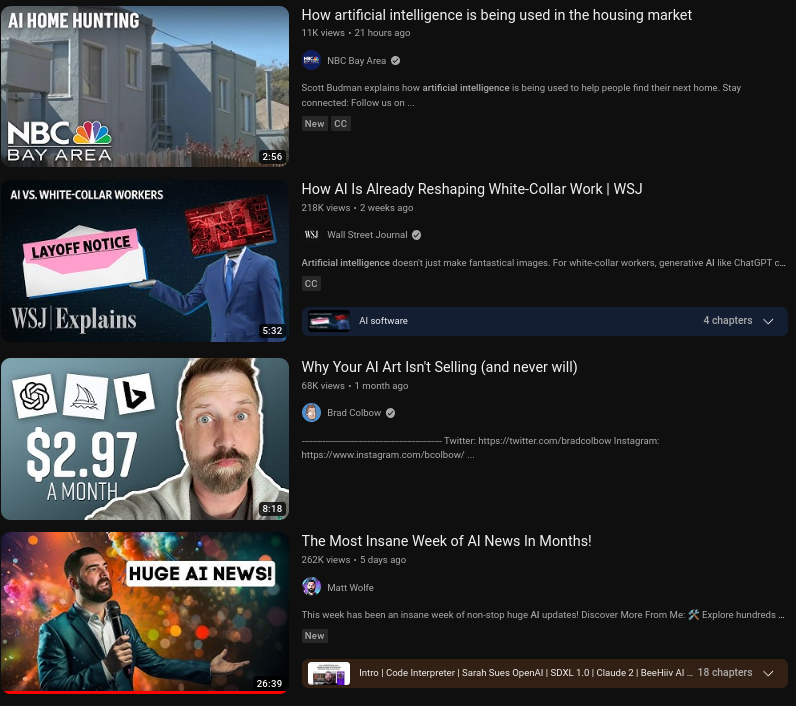Click '11K views • 21 hours ago' metadata
The height and width of the screenshot is (706, 796).
pyautogui.click(x=356, y=33)
